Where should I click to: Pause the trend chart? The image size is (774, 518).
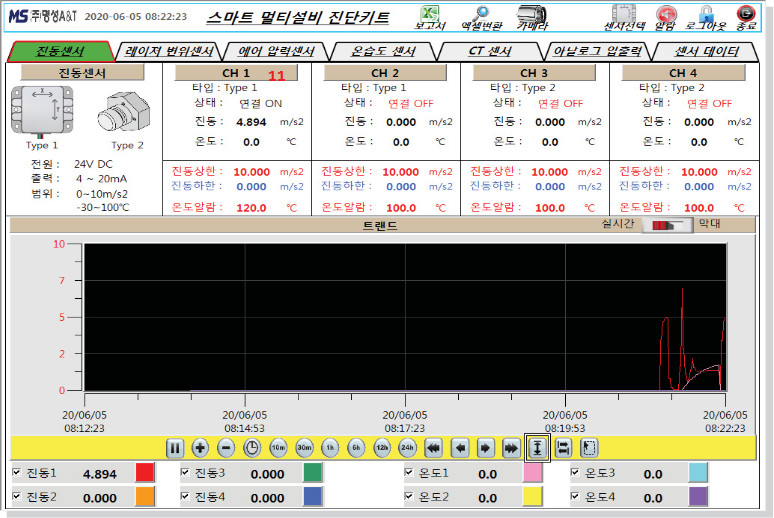tap(174, 448)
